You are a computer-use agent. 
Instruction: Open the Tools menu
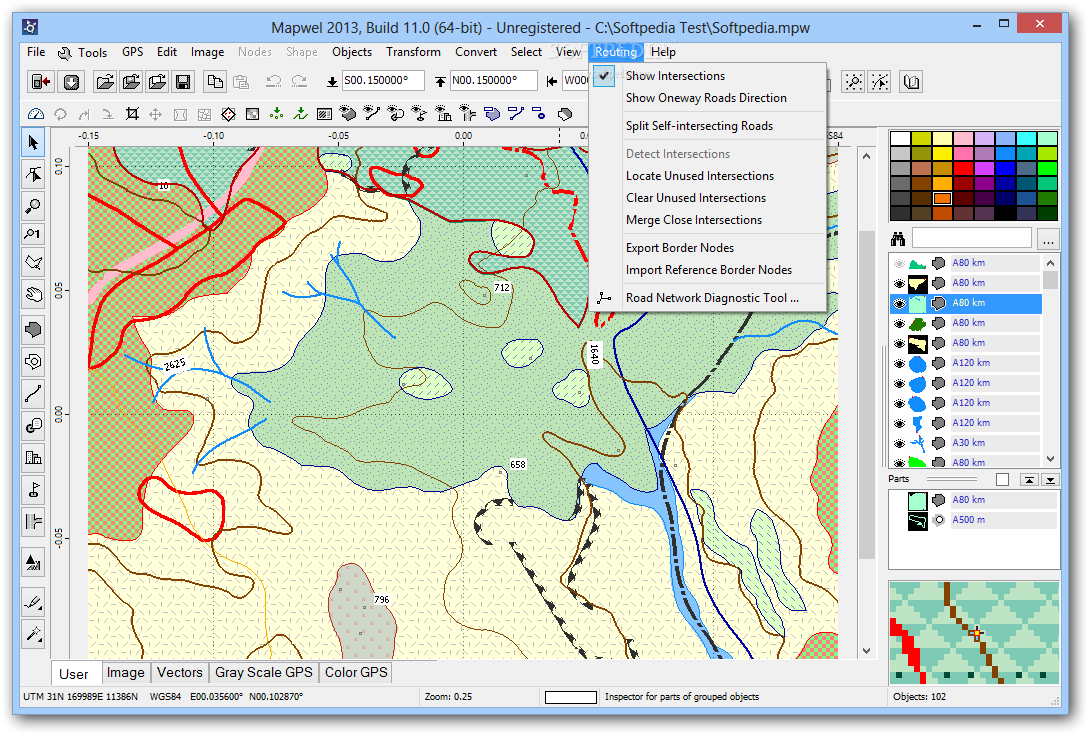(83, 52)
